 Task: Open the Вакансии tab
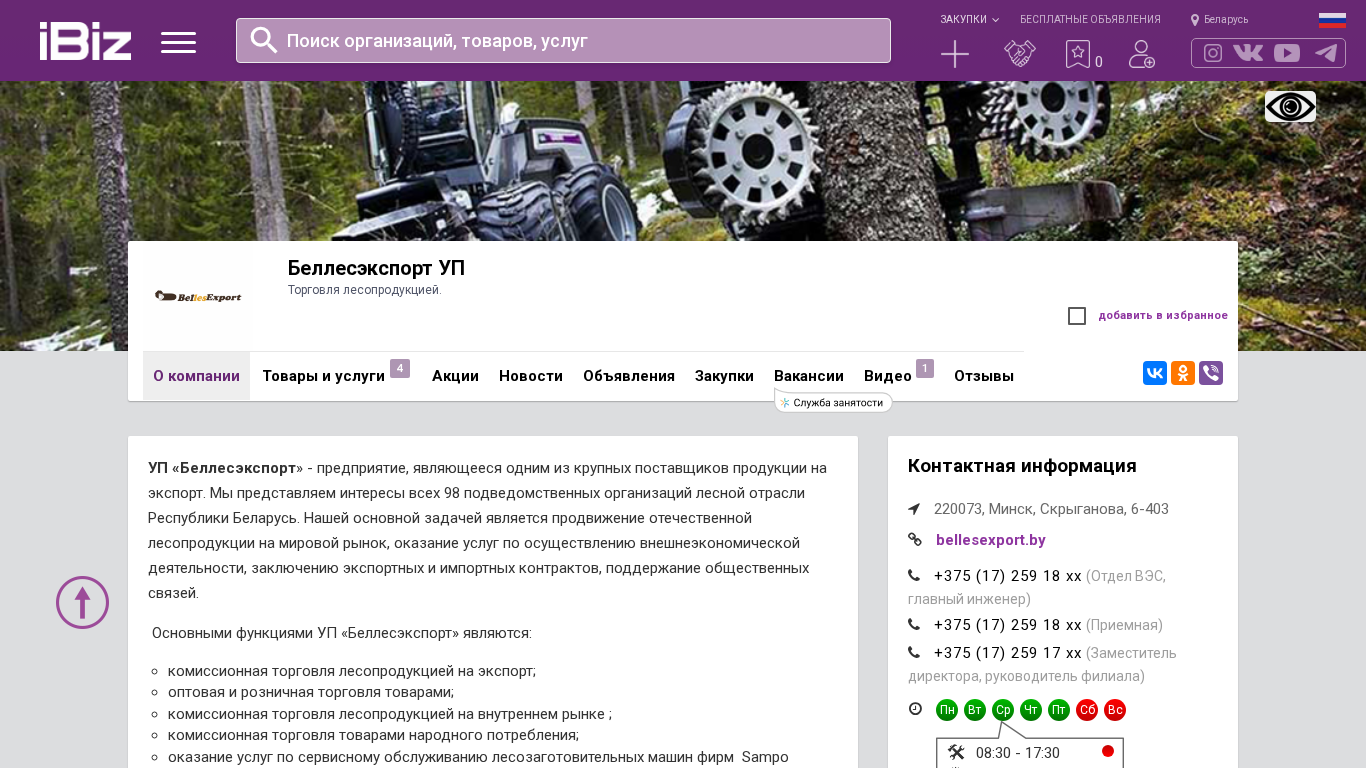point(809,376)
